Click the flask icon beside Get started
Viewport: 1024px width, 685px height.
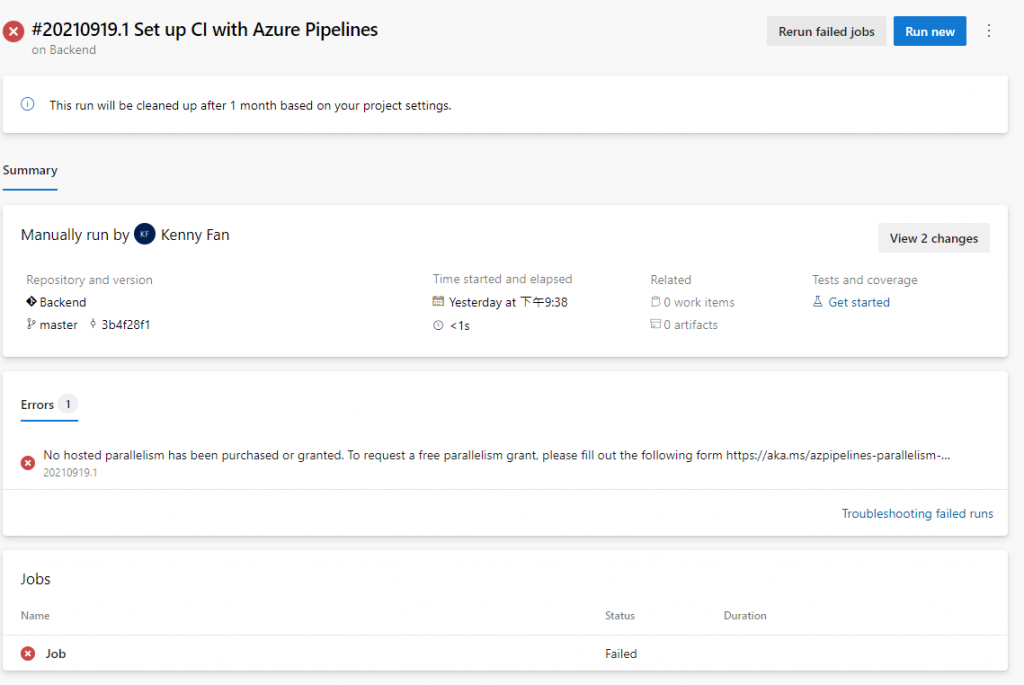click(x=818, y=302)
